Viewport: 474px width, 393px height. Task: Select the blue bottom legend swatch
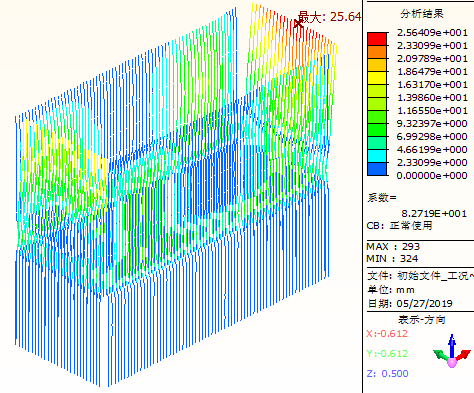[x=377, y=169]
